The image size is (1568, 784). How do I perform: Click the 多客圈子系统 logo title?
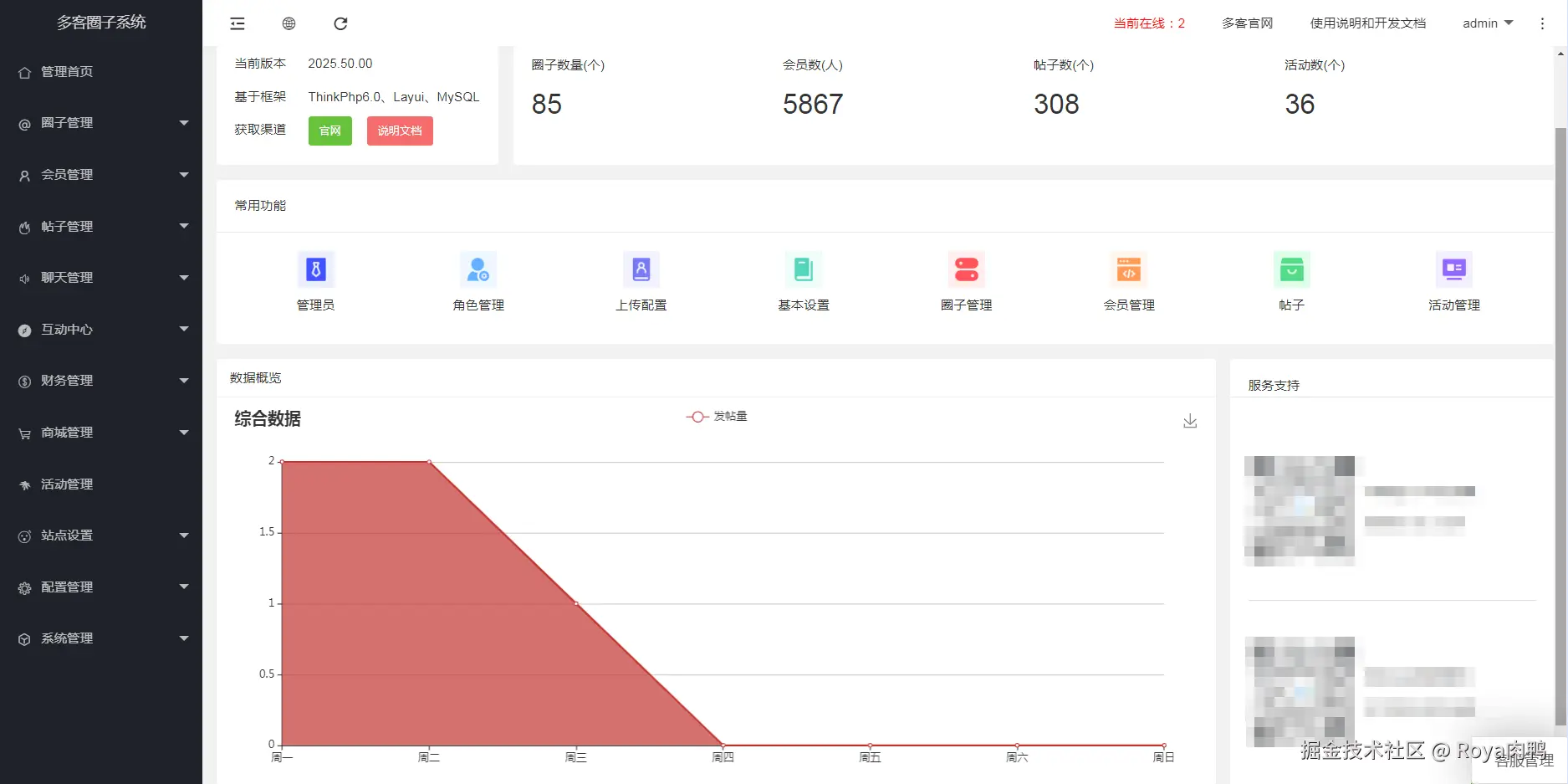tap(101, 23)
